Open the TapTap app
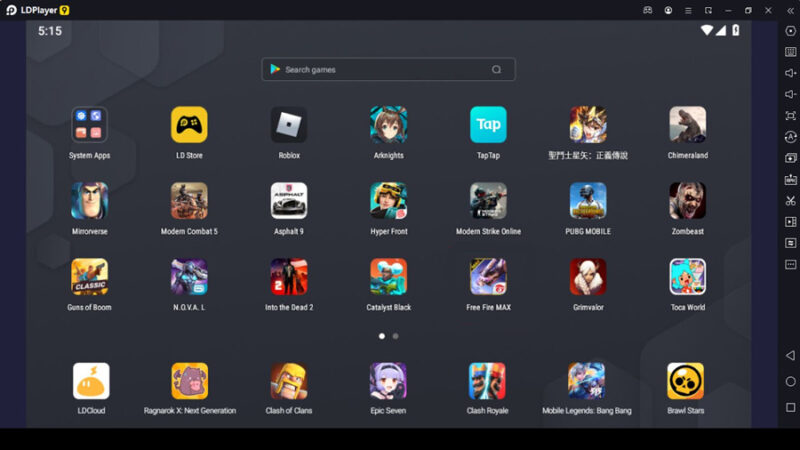The height and width of the screenshot is (450, 800). tap(488, 125)
